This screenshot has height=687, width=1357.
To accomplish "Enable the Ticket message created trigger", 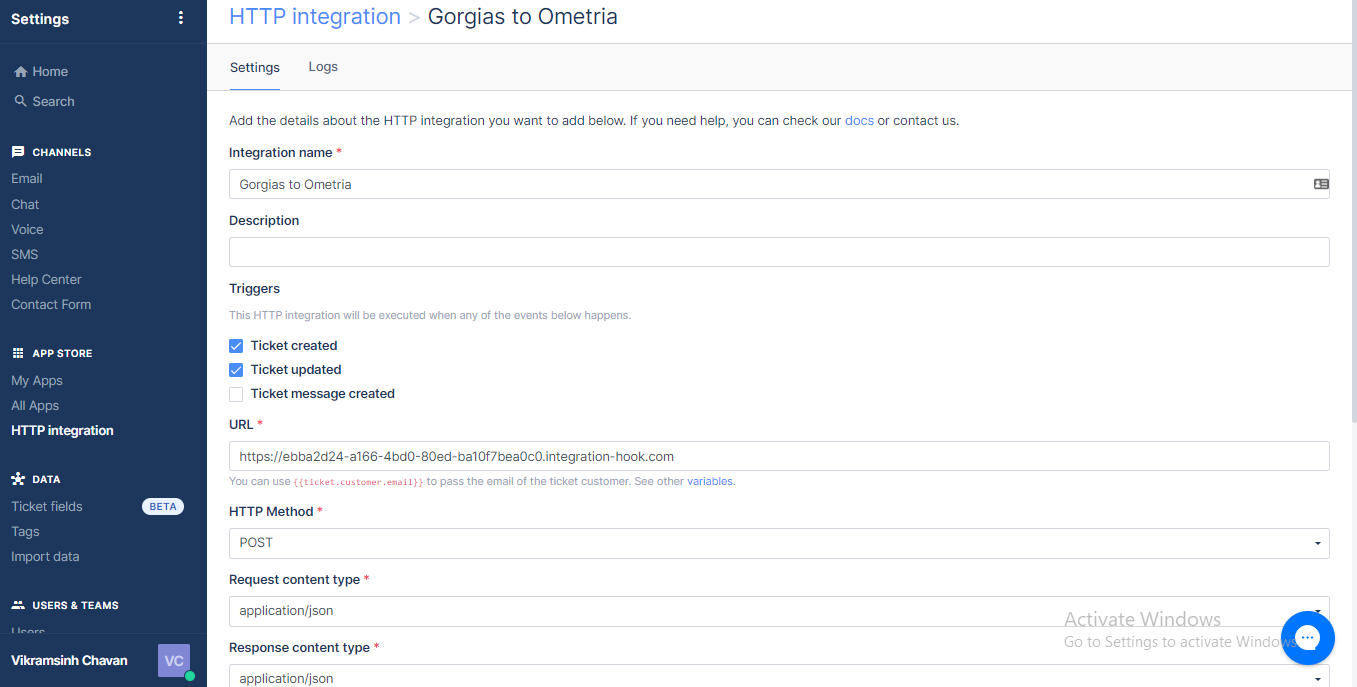I will coord(236,394).
